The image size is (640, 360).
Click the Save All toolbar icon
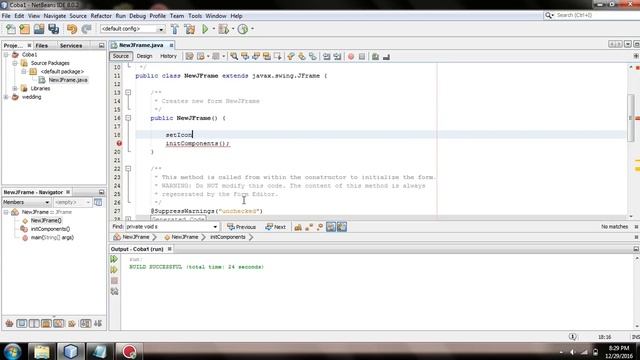(53, 29)
